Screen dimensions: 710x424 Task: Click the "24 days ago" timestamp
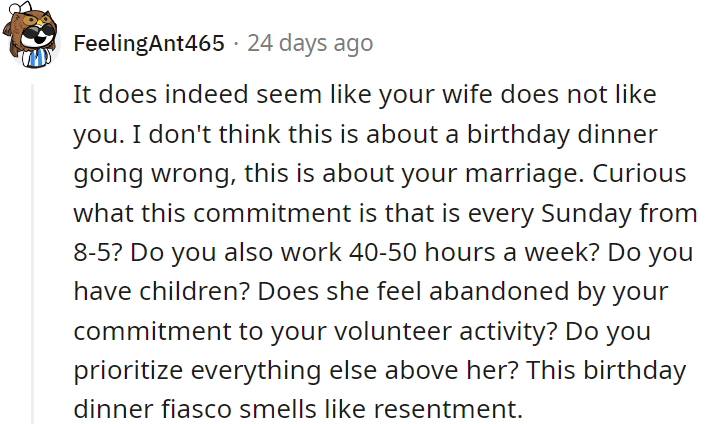click(310, 43)
